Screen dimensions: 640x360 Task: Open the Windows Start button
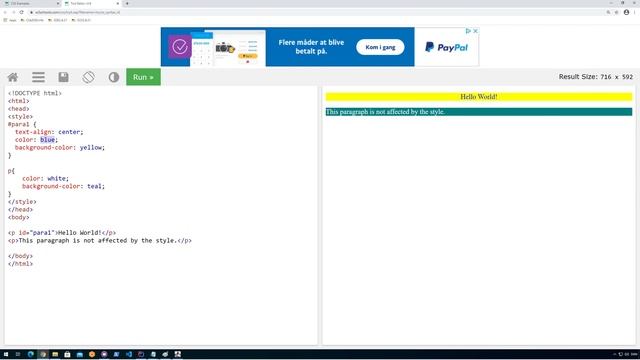pos(6,354)
